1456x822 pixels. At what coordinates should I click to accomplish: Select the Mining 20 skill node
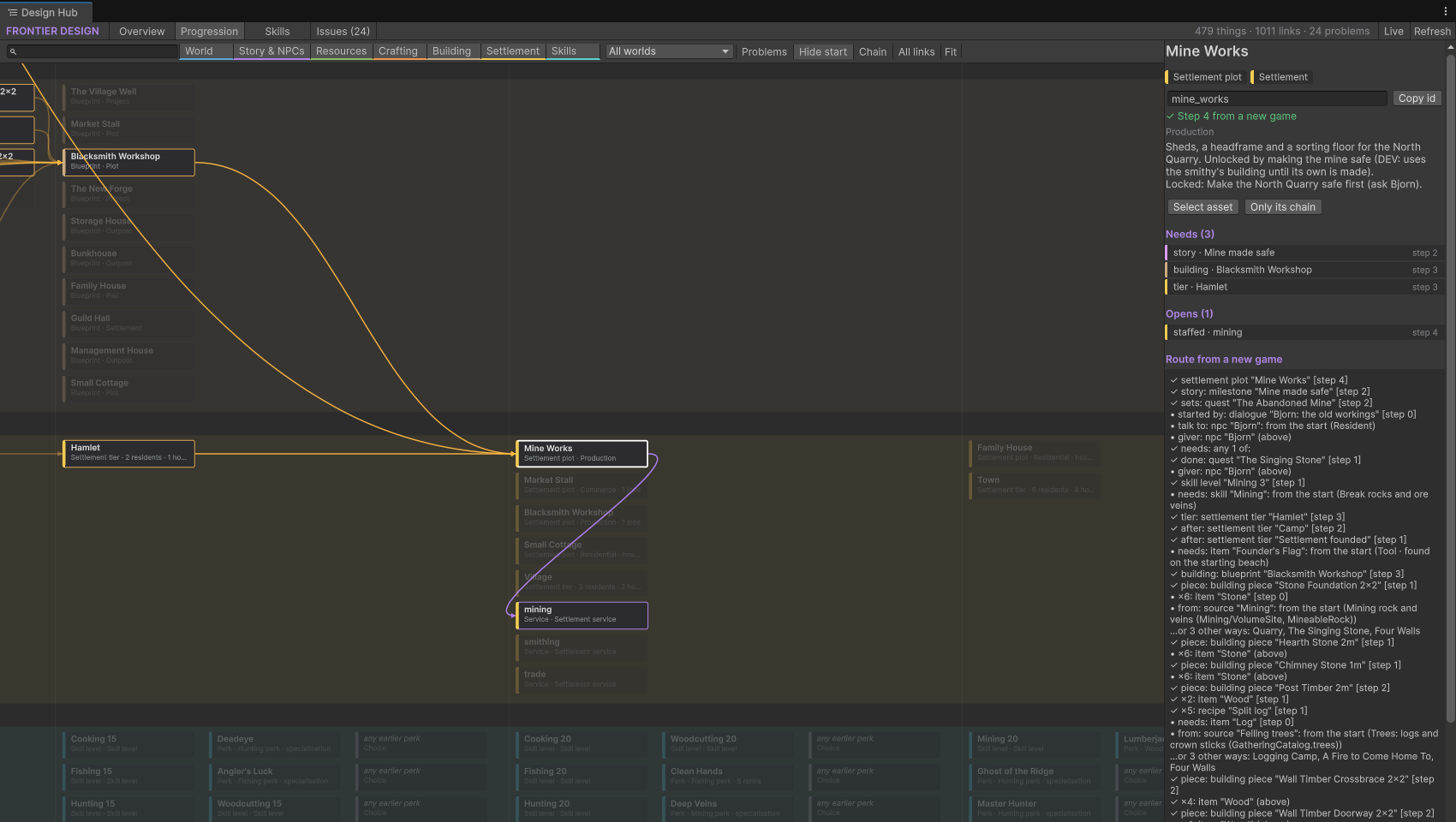pos(1035,744)
